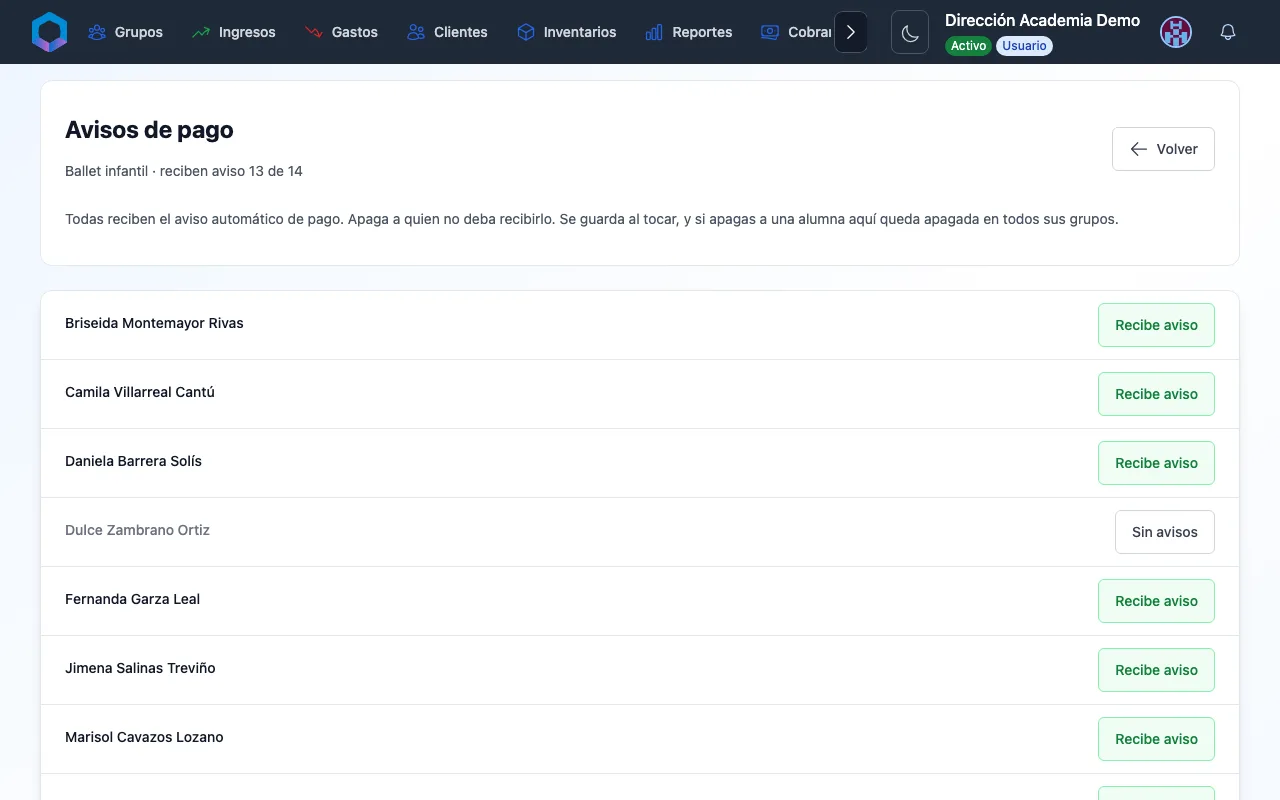Click the Ingresos rising-arrow icon
This screenshot has height=800, width=1280.
[201, 32]
